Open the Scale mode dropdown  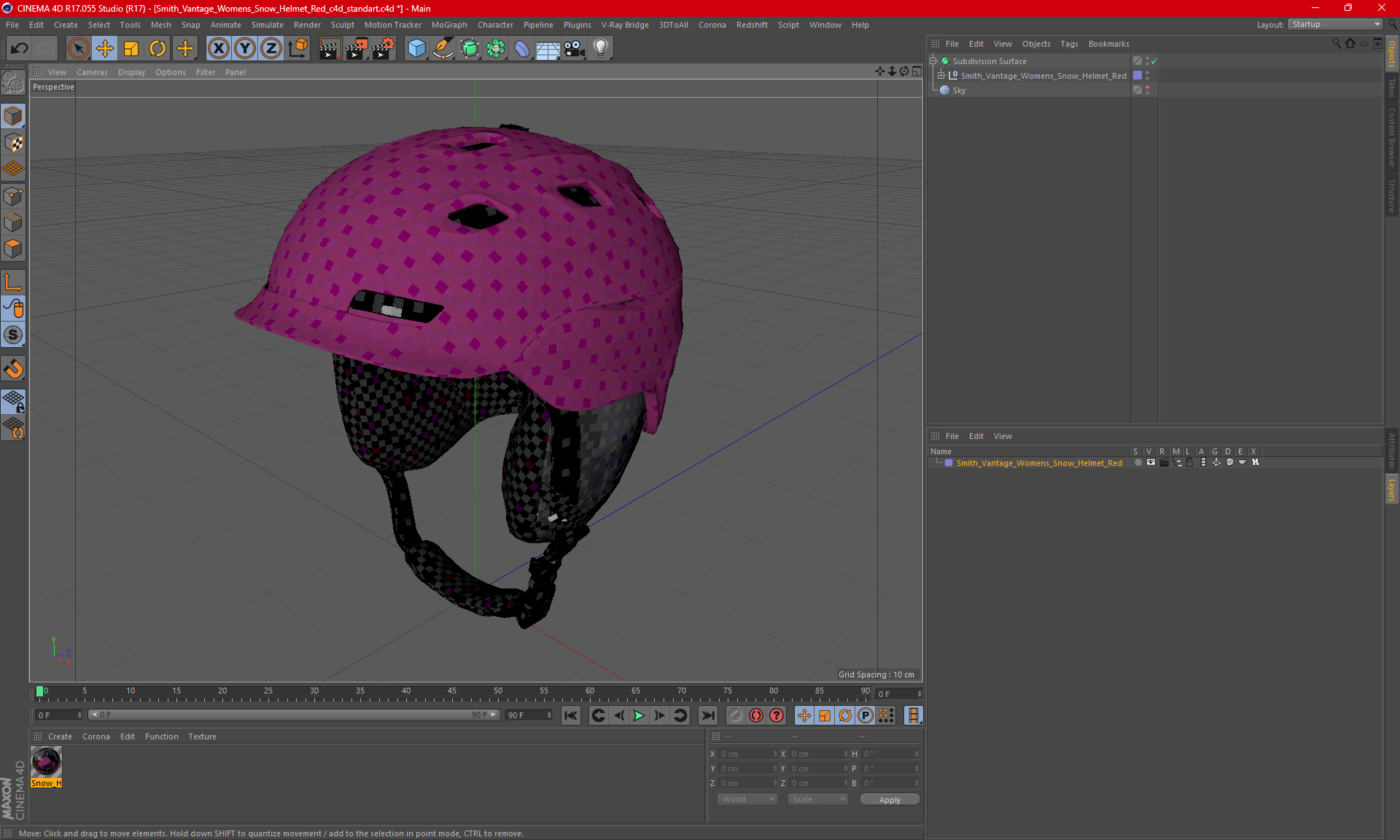pos(818,799)
